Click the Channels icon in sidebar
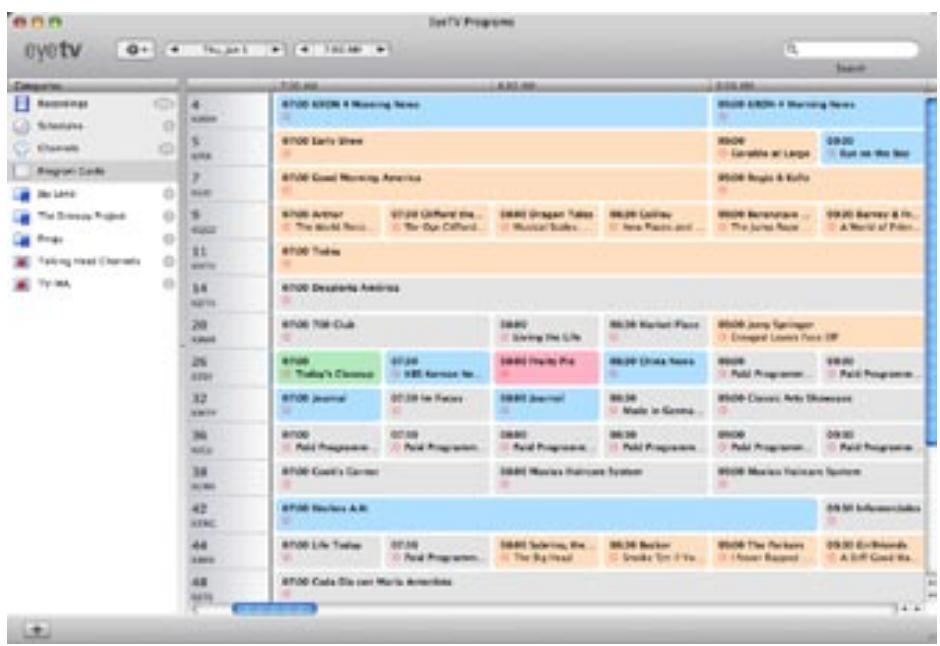Viewport: 940px width, 646px height. [x=22, y=149]
